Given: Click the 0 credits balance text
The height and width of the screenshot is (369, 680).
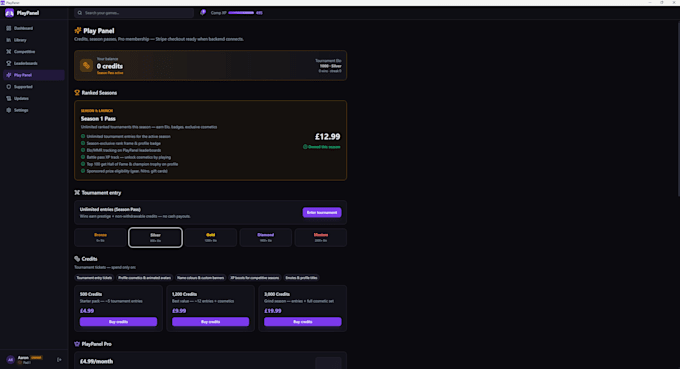Looking at the screenshot, I should [x=110, y=66].
